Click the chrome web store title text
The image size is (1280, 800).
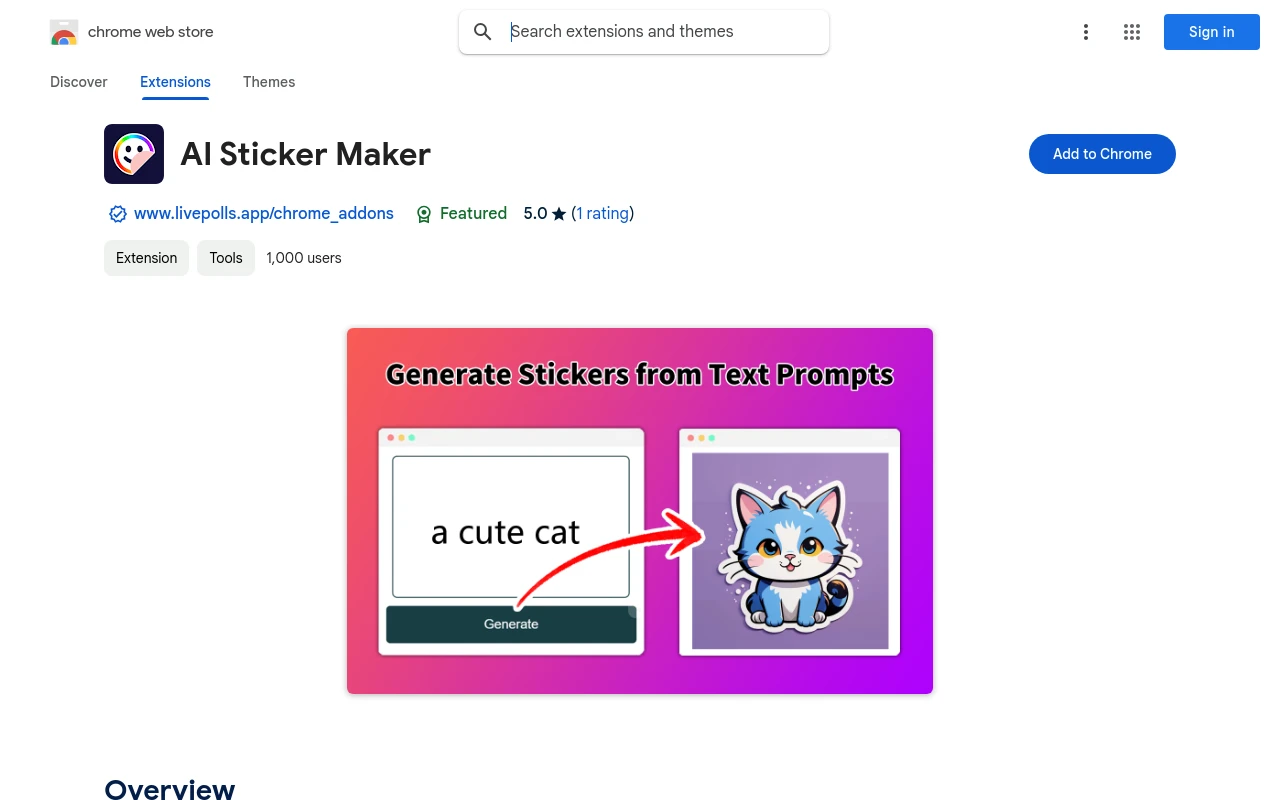pos(151,32)
